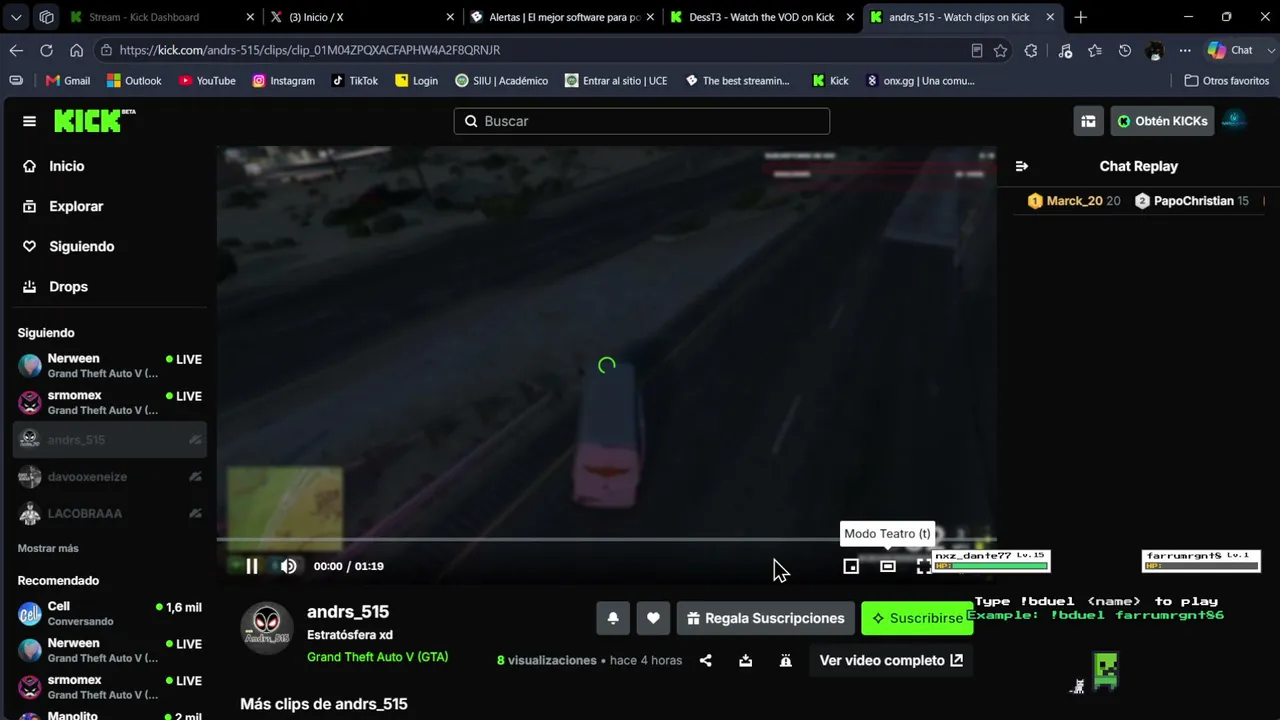Click the KICK logo
Screen dimensions: 1280x720
(94, 121)
